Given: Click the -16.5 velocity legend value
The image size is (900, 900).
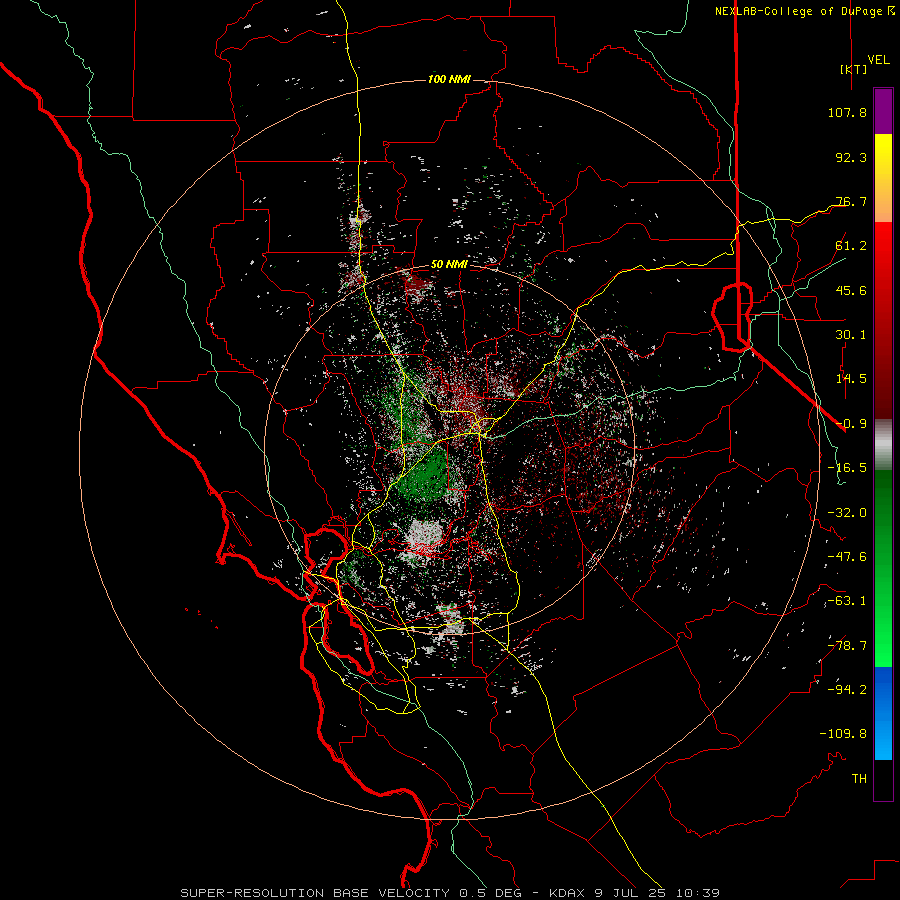Looking at the screenshot, I should tap(847, 468).
